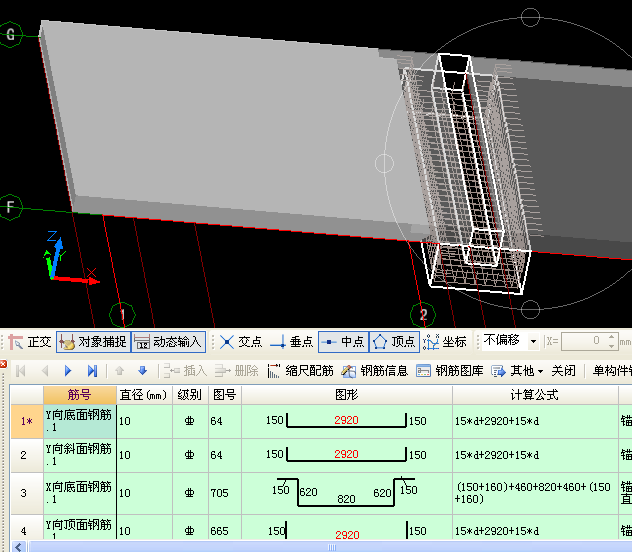Open 其他 dropdown menu
632x552 pixels.
tap(517, 371)
